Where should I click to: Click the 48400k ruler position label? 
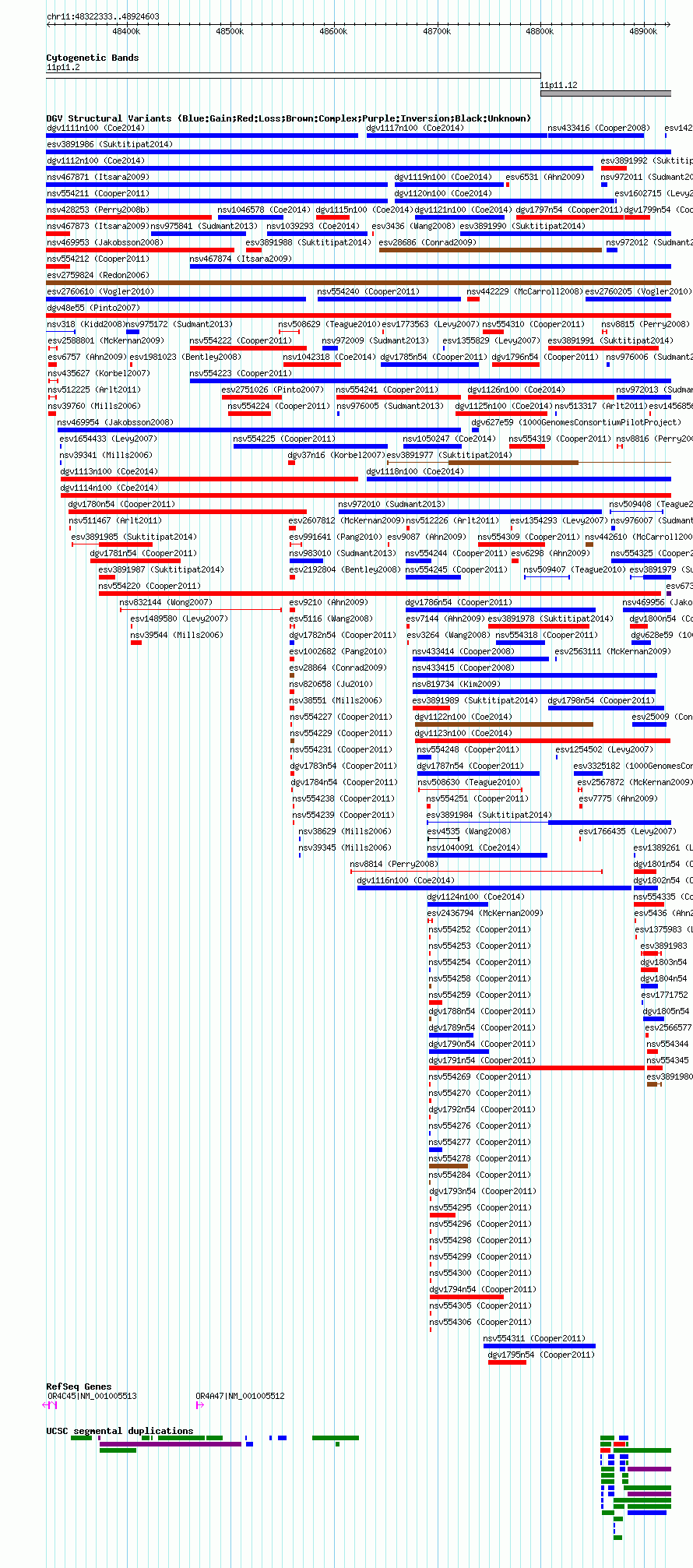coord(126,31)
